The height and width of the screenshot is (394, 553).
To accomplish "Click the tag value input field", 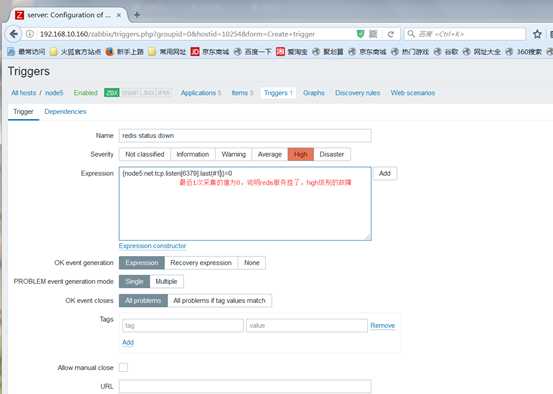I will (x=306, y=325).
